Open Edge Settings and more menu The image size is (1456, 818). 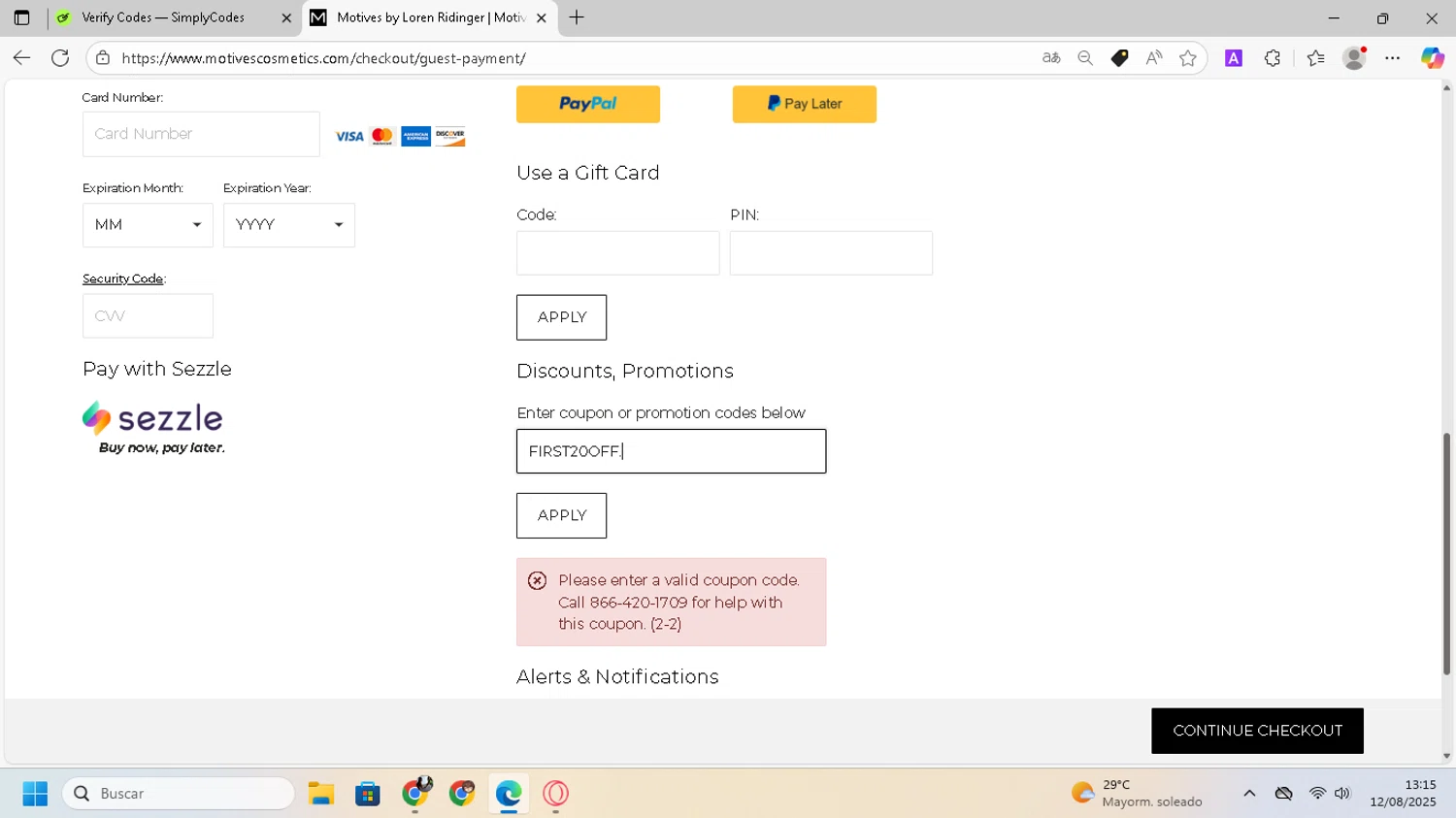1393,58
